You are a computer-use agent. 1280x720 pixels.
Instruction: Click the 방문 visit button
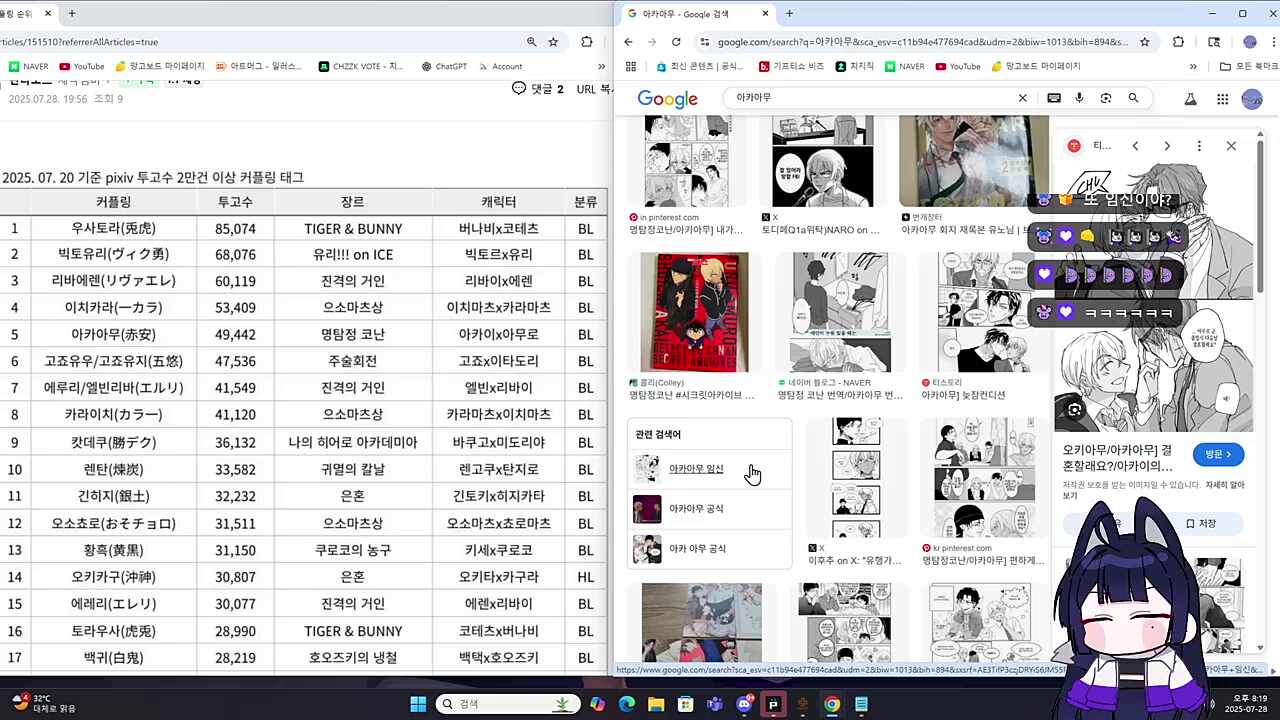[x=1218, y=455]
